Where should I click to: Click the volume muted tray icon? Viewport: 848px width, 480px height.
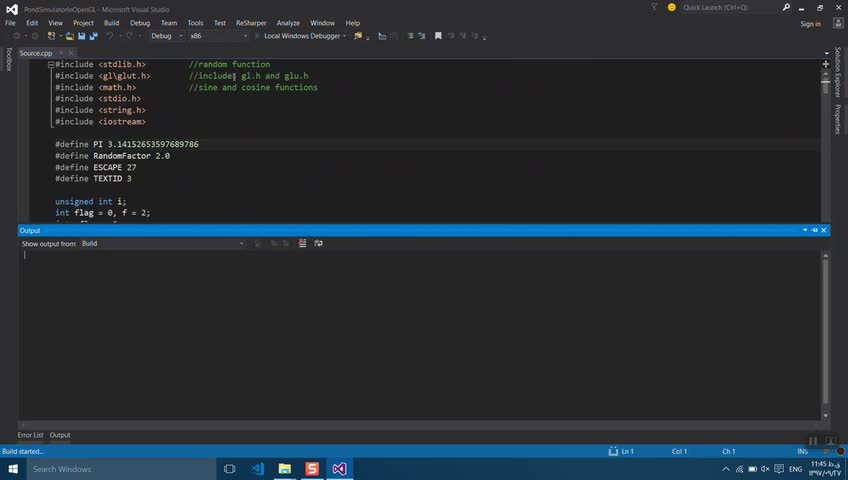coord(765,469)
